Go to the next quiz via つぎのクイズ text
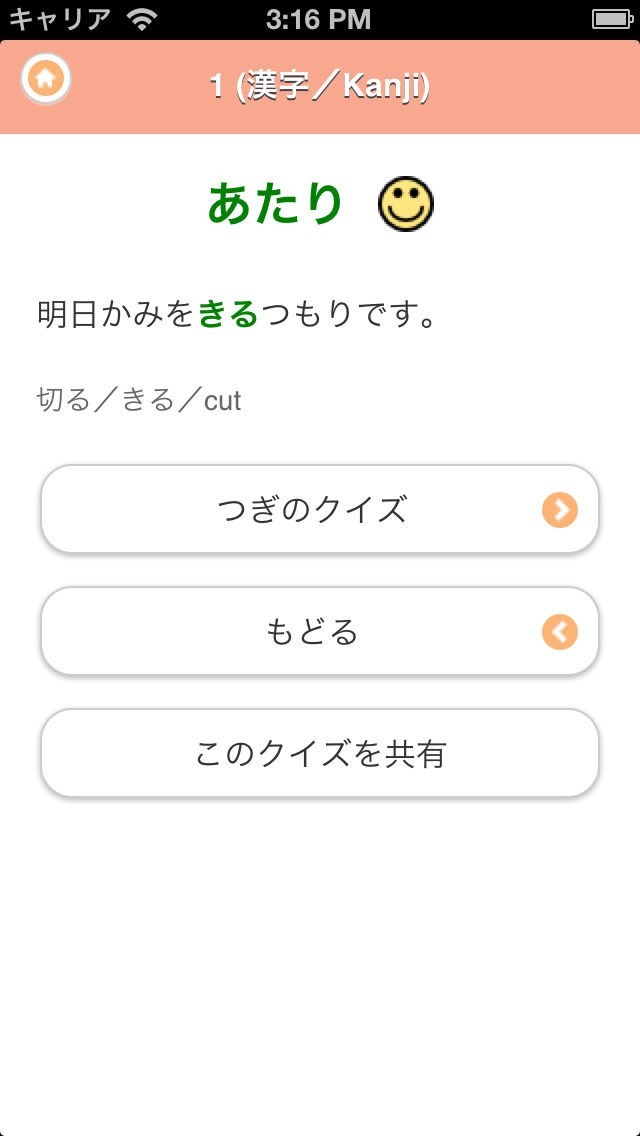 click(312, 510)
